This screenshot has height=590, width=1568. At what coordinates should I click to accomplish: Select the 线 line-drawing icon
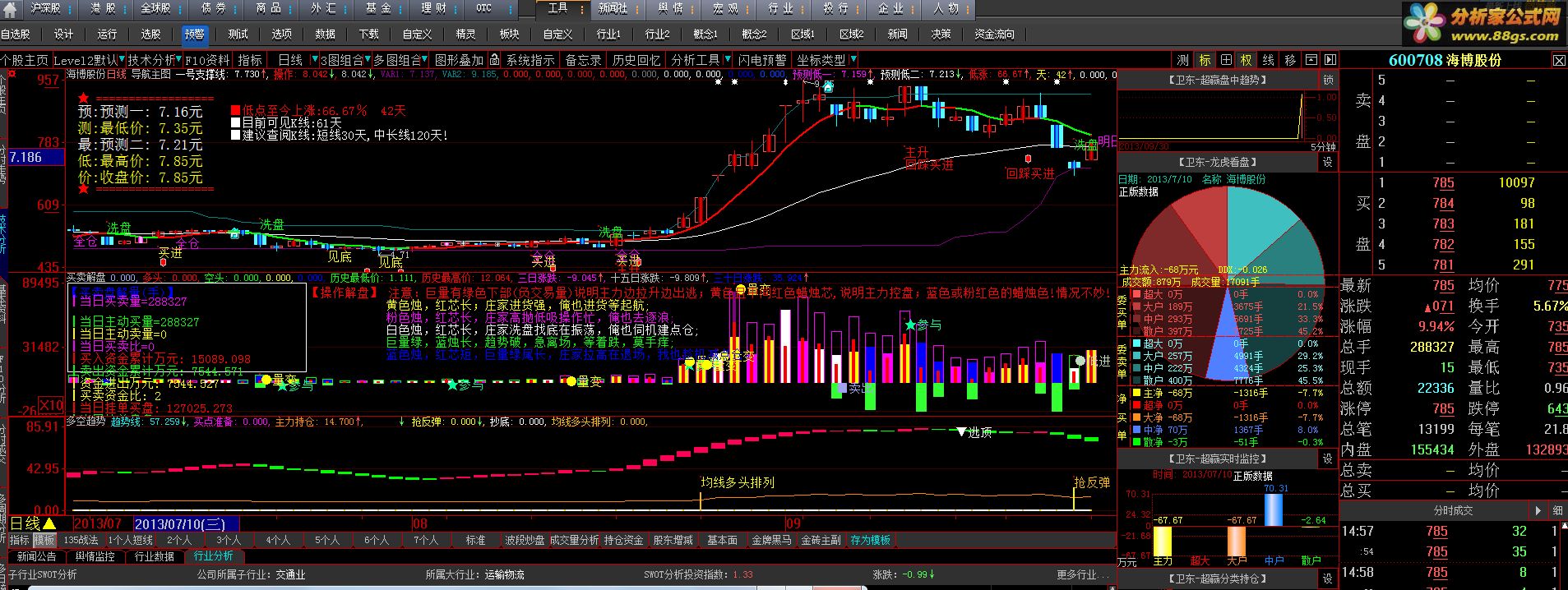(x=1268, y=60)
